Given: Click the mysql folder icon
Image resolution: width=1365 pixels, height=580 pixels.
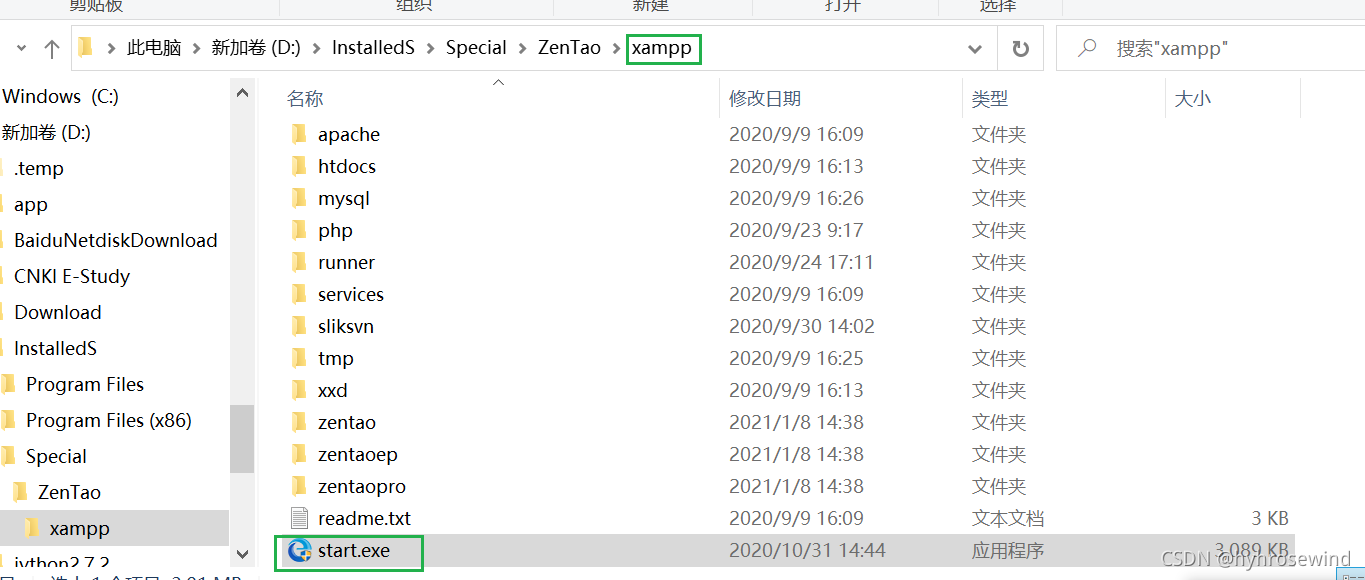Looking at the screenshot, I should 298,198.
